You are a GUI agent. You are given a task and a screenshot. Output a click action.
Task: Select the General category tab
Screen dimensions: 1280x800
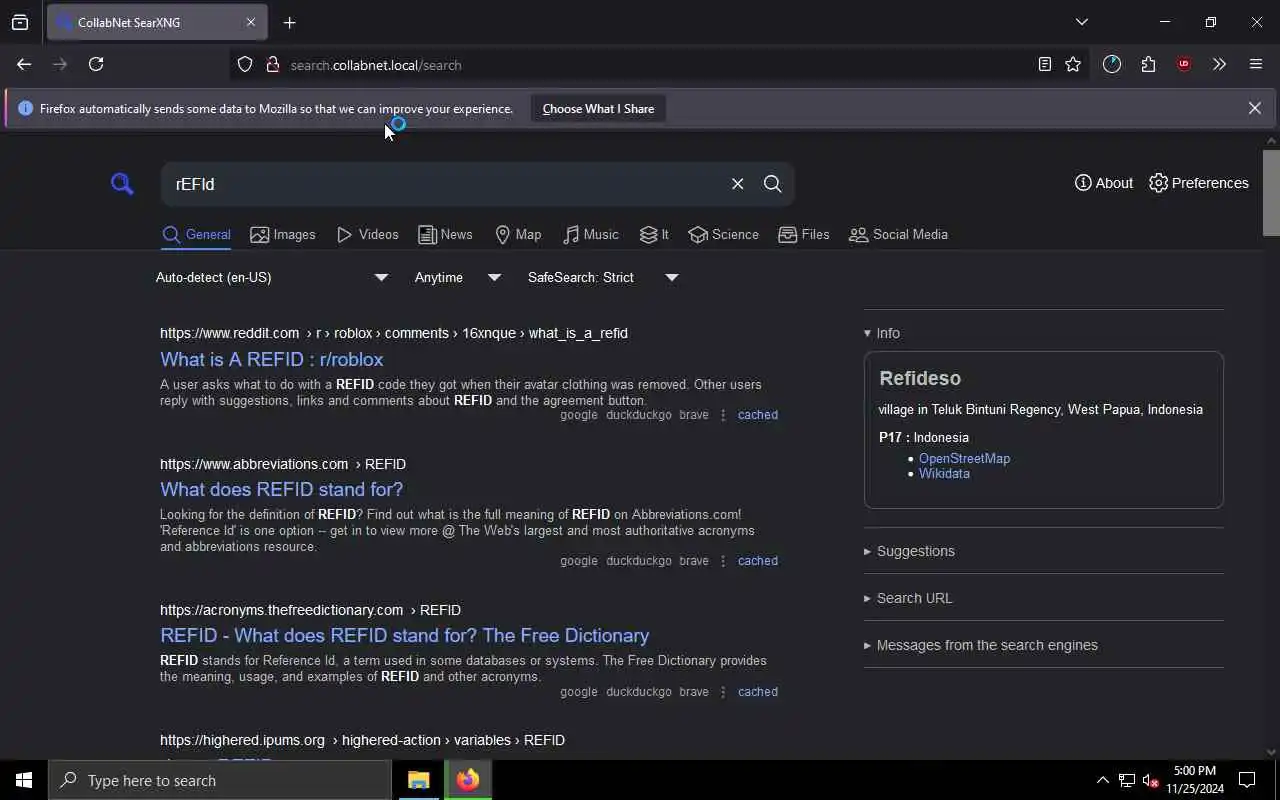(196, 235)
